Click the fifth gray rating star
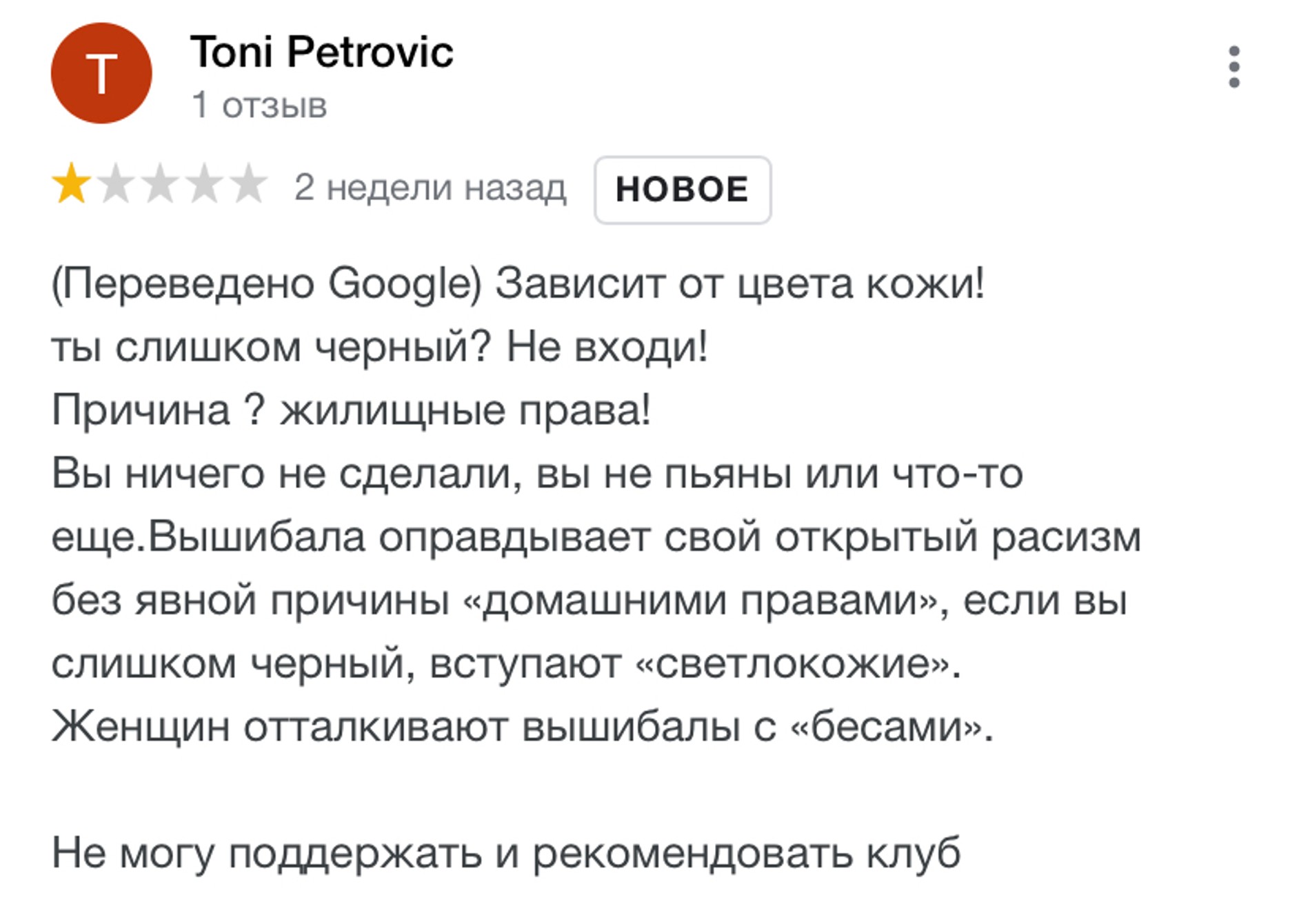Image resolution: width=1310 pixels, height=924 pixels. pyautogui.click(x=249, y=185)
